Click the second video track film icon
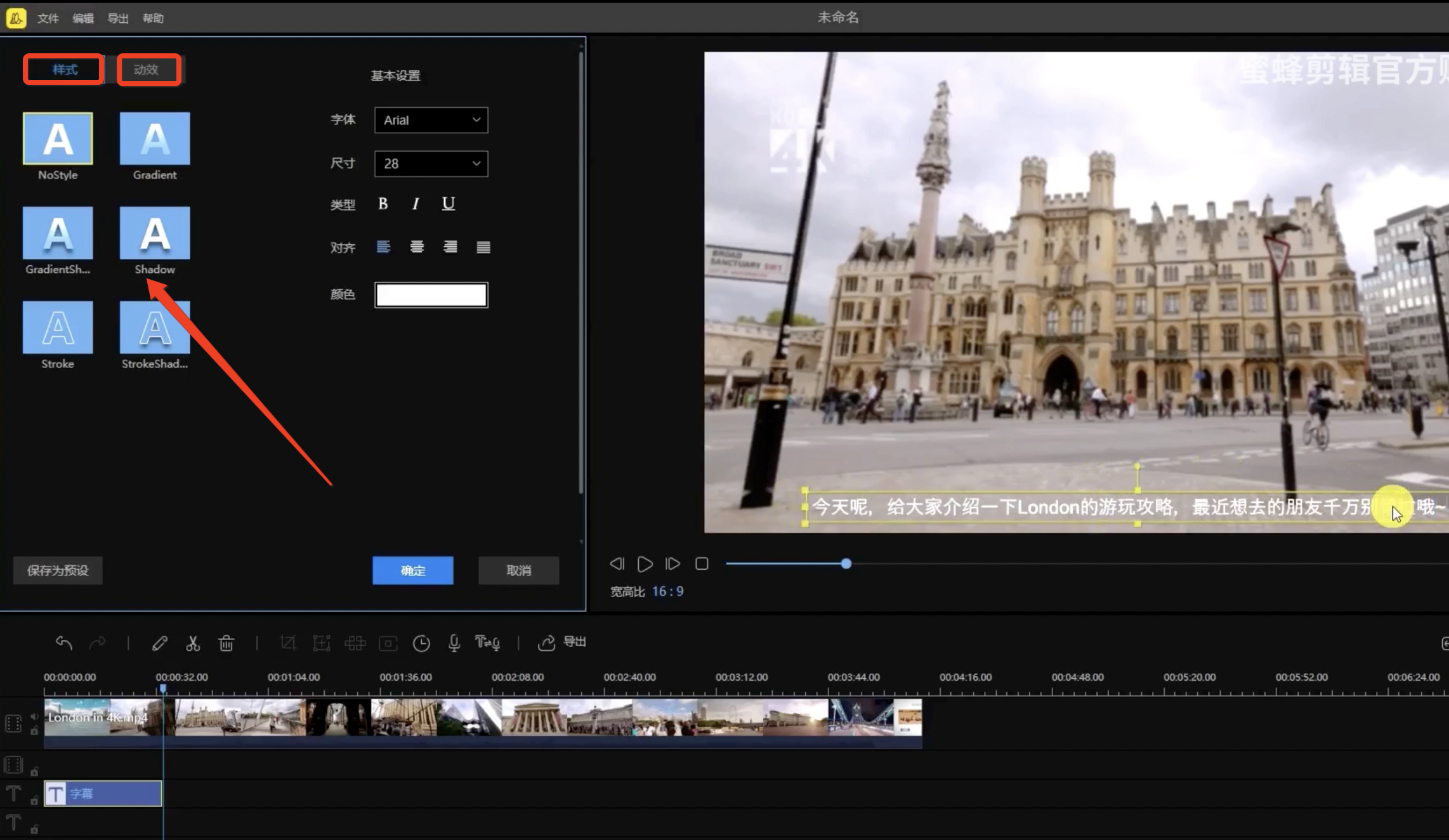This screenshot has height=840, width=1449. (13, 765)
